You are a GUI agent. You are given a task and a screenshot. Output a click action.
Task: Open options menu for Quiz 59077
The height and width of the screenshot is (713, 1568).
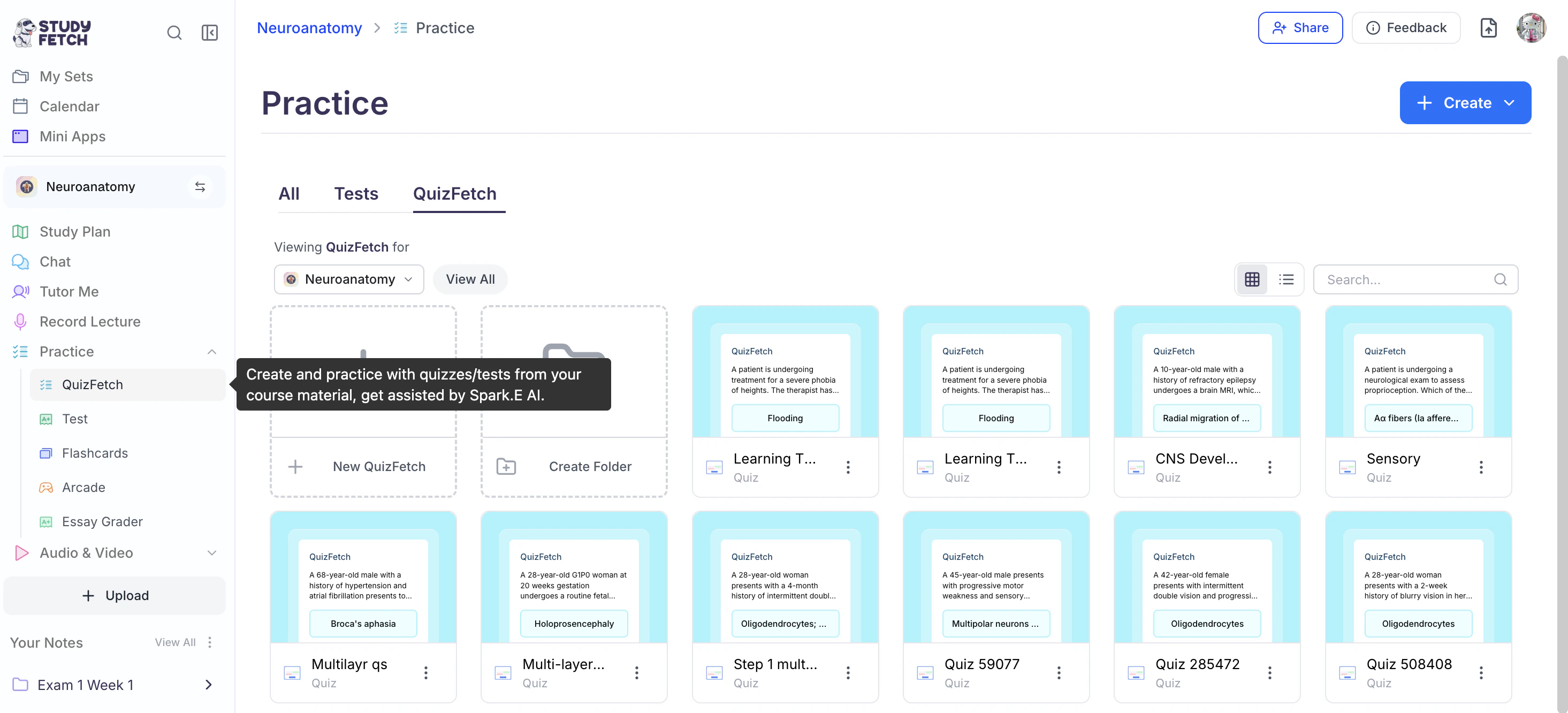(1059, 672)
